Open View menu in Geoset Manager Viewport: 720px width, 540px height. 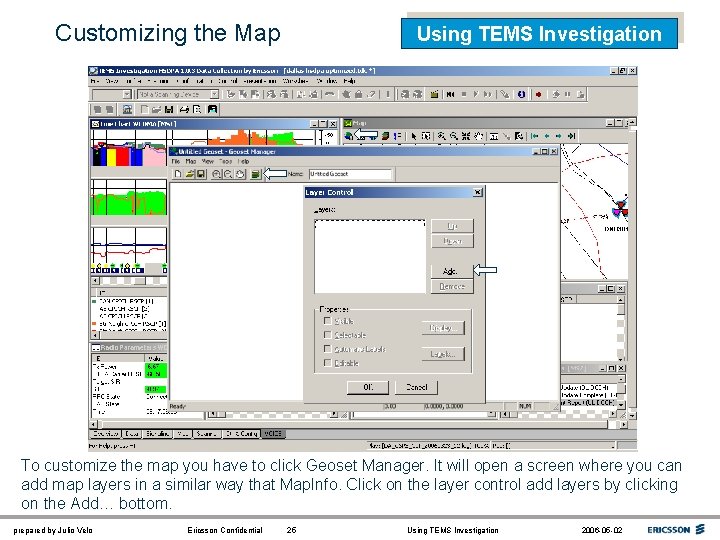pos(208,162)
